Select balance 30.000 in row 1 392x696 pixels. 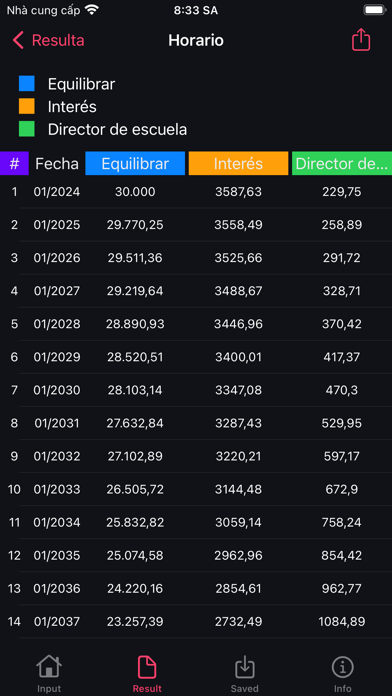135,192
